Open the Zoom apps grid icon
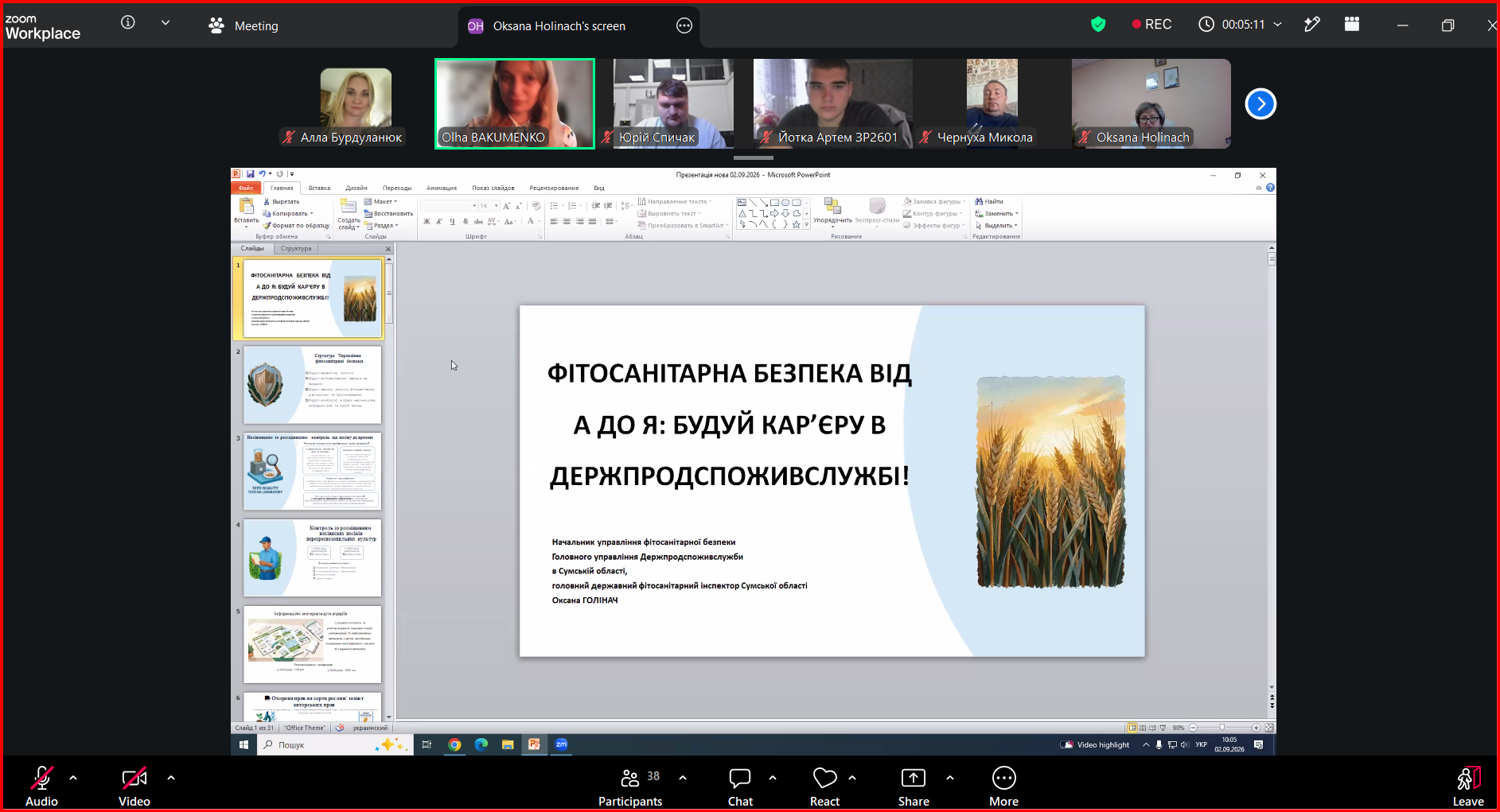1500x812 pixels. [x=1352, y=24]
